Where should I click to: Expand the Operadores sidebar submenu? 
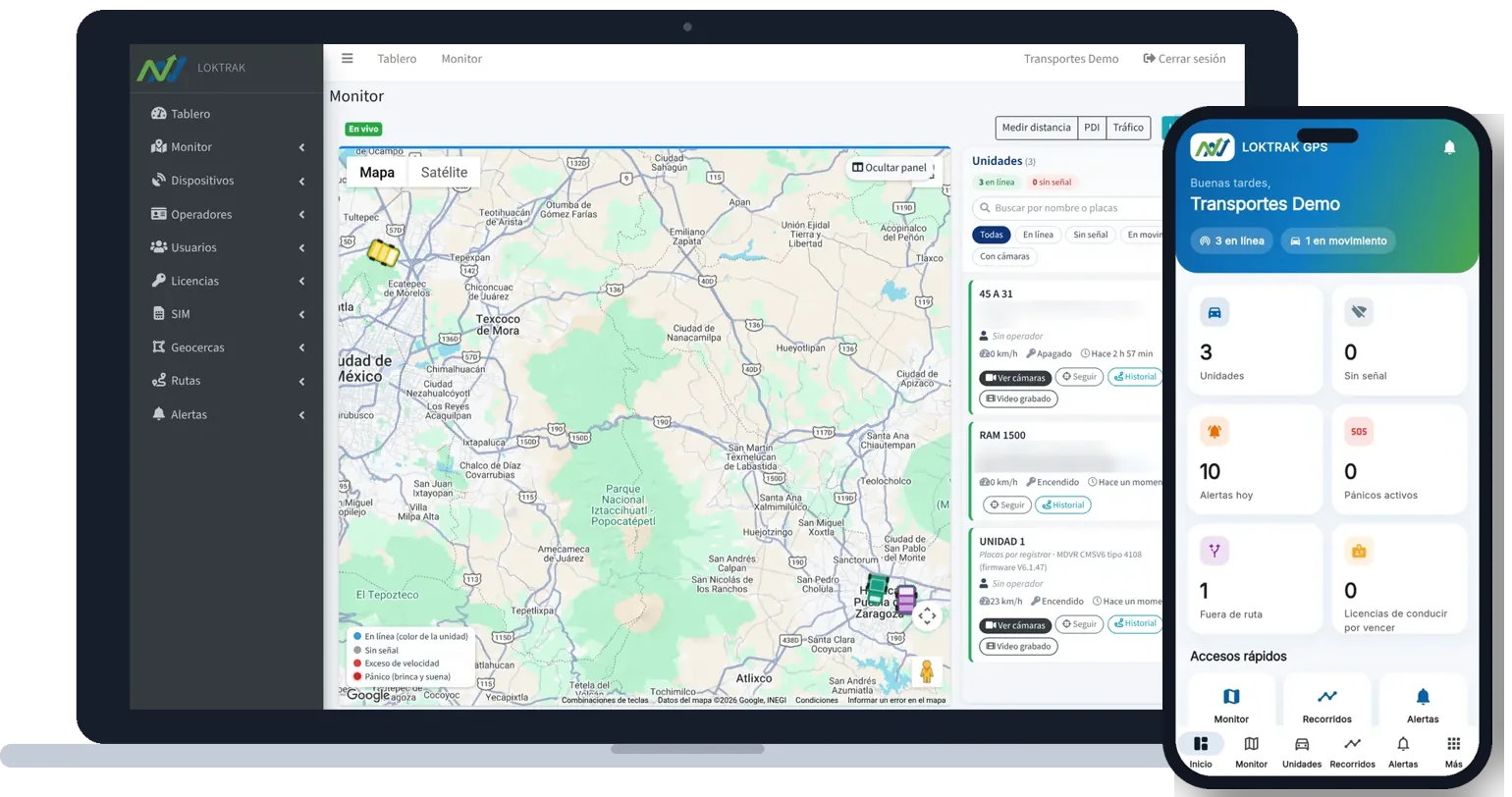(x=226, y=214)
